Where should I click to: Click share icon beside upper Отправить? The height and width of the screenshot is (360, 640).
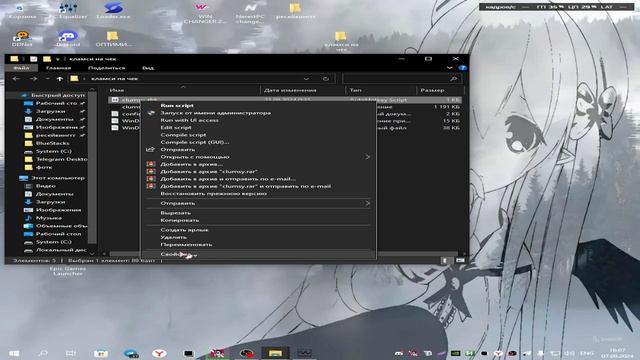tap(151, 149)
